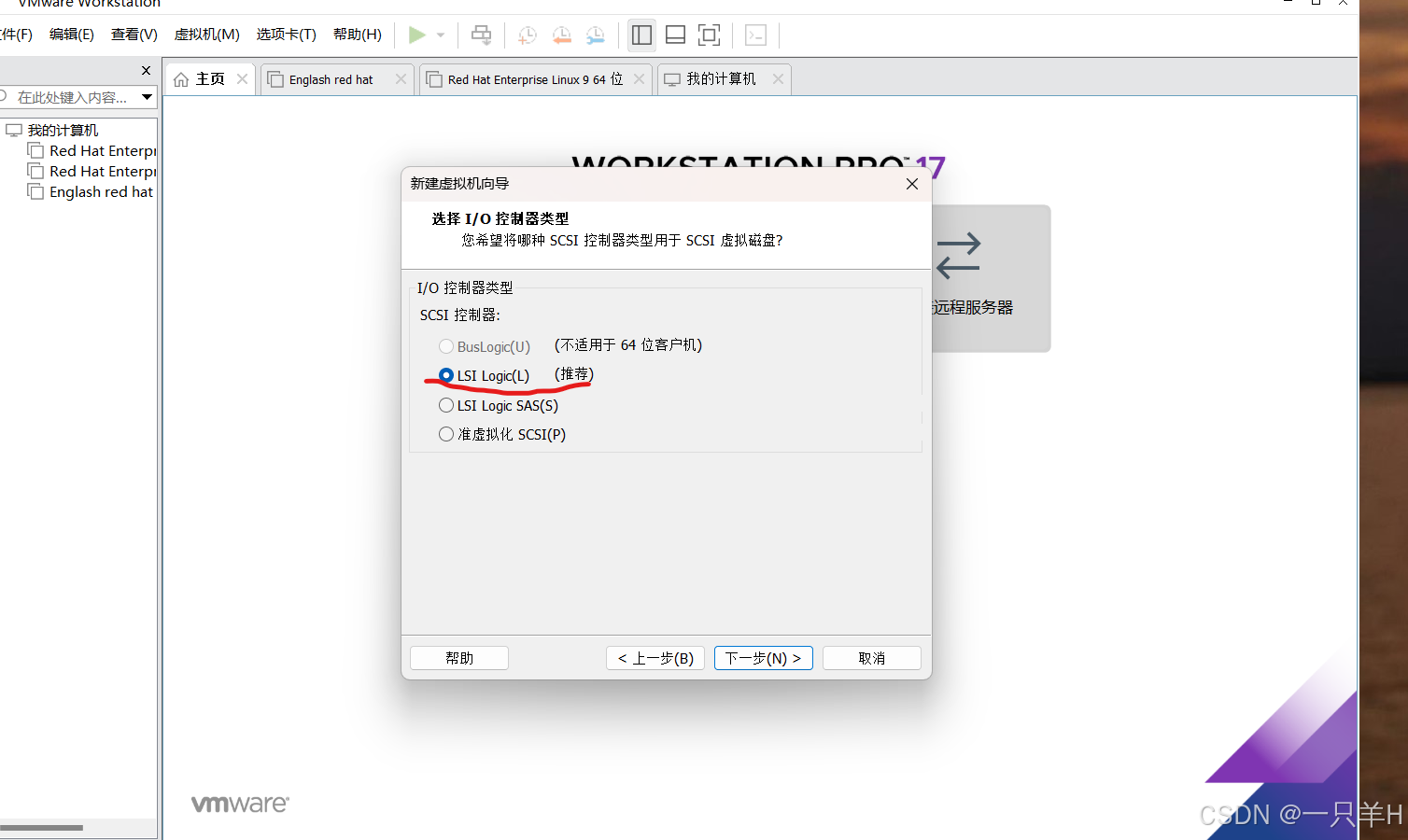
Task: Open the library search dropdown arrow
Action: click(148, 97)
